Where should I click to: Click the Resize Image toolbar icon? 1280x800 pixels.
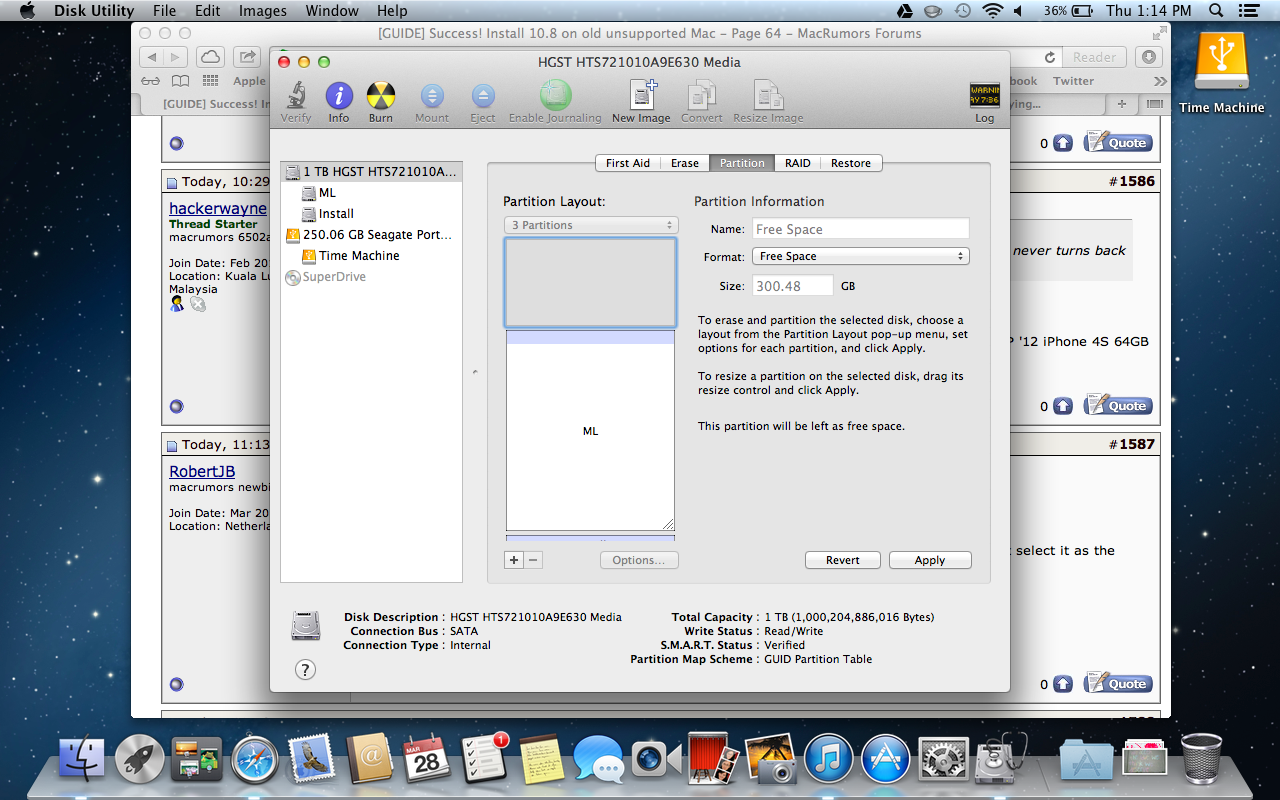768,102
